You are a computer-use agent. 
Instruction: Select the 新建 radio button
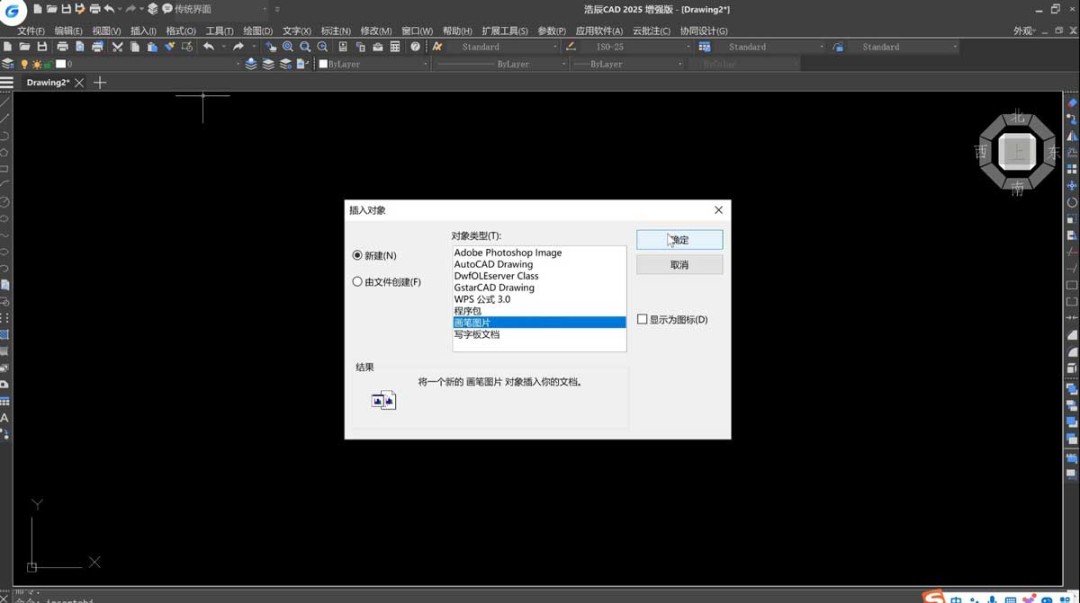pyautogui.click(x=357, y=255)
